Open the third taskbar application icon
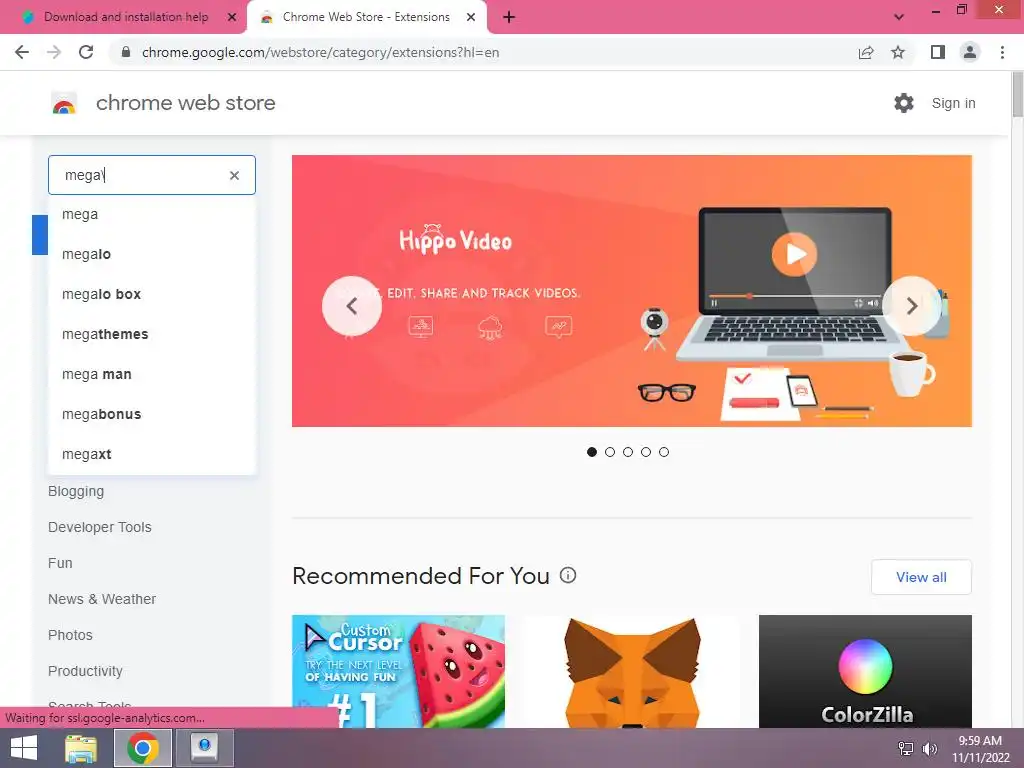The image size is (1024, 768). click(x=204, y=748)
